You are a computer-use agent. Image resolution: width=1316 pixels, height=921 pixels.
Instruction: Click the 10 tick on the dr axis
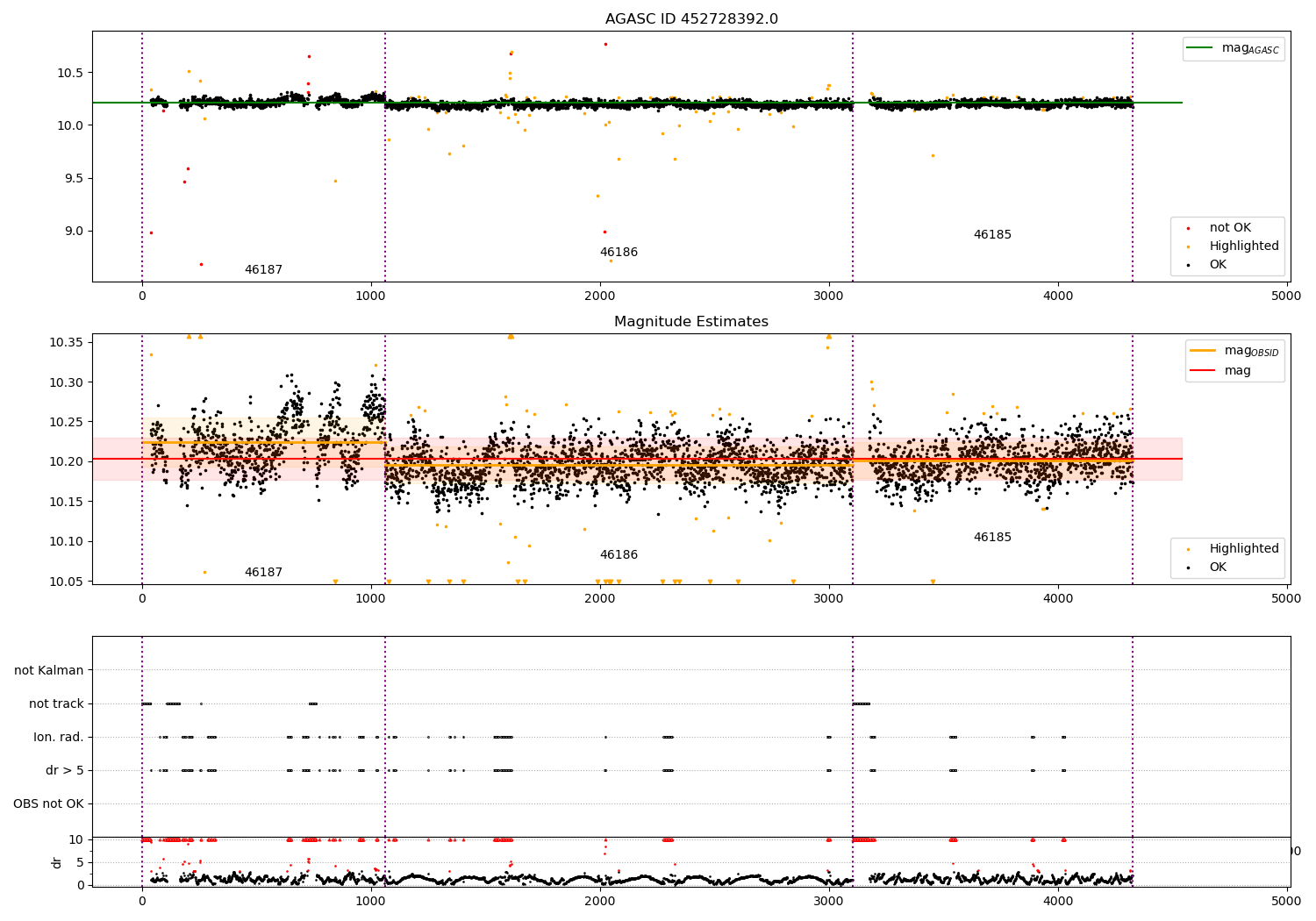[75, 839]
